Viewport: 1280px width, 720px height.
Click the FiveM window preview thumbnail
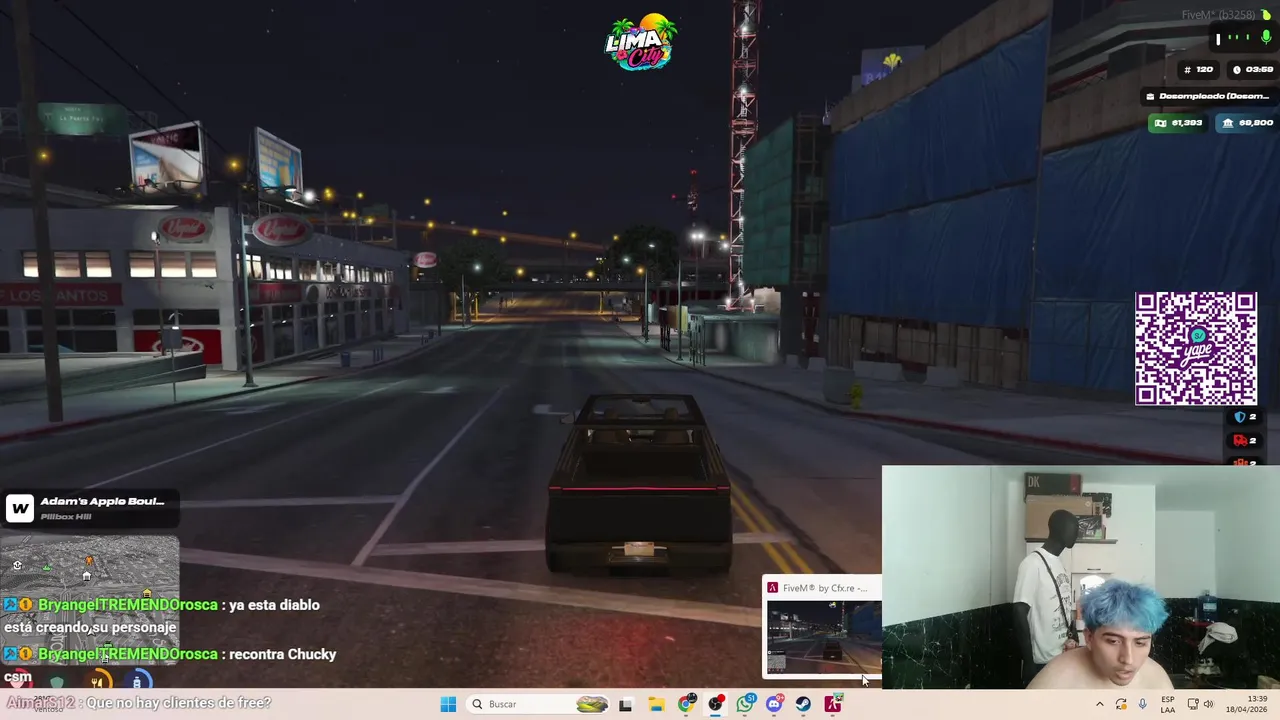(824, 636)
